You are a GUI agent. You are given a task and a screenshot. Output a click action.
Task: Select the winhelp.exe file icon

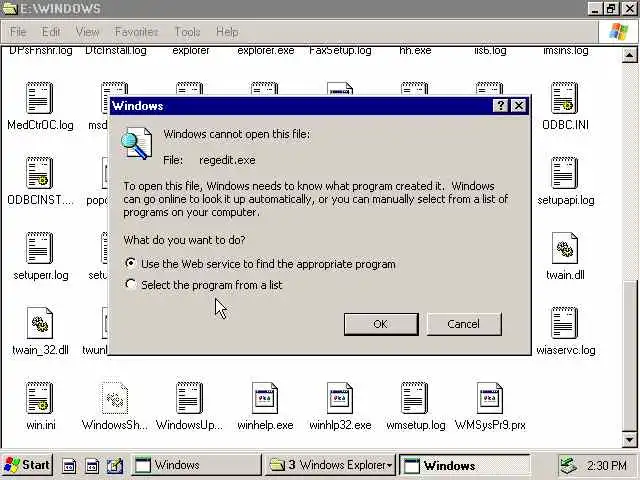pyautogui.click(x=265, y=398)
